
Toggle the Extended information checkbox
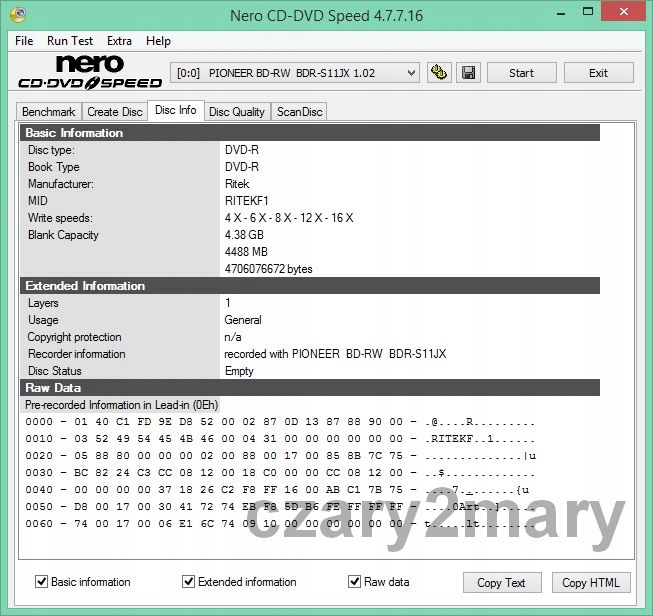[x=189, y=582]
